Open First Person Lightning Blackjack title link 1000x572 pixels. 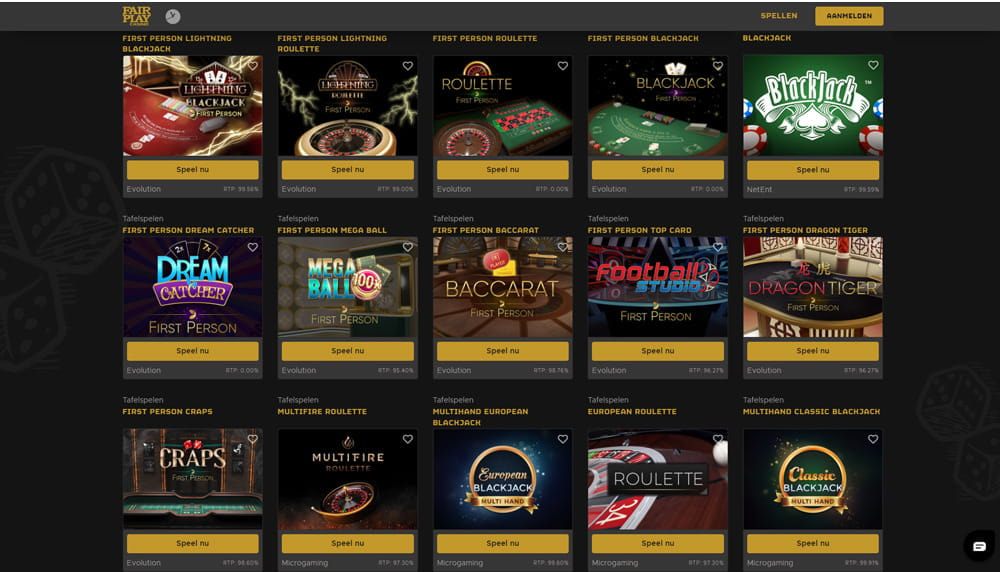pyautogui.click(x=177, y=43)
